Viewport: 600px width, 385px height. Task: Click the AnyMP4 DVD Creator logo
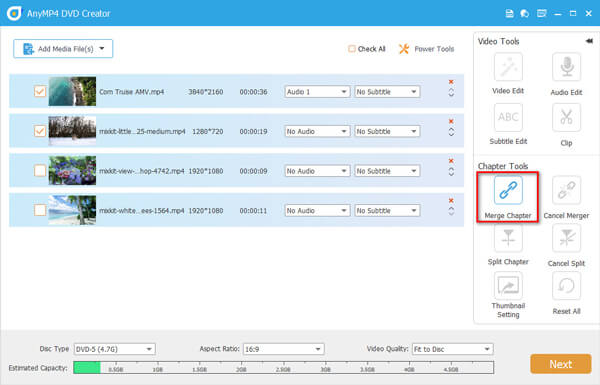15,13
